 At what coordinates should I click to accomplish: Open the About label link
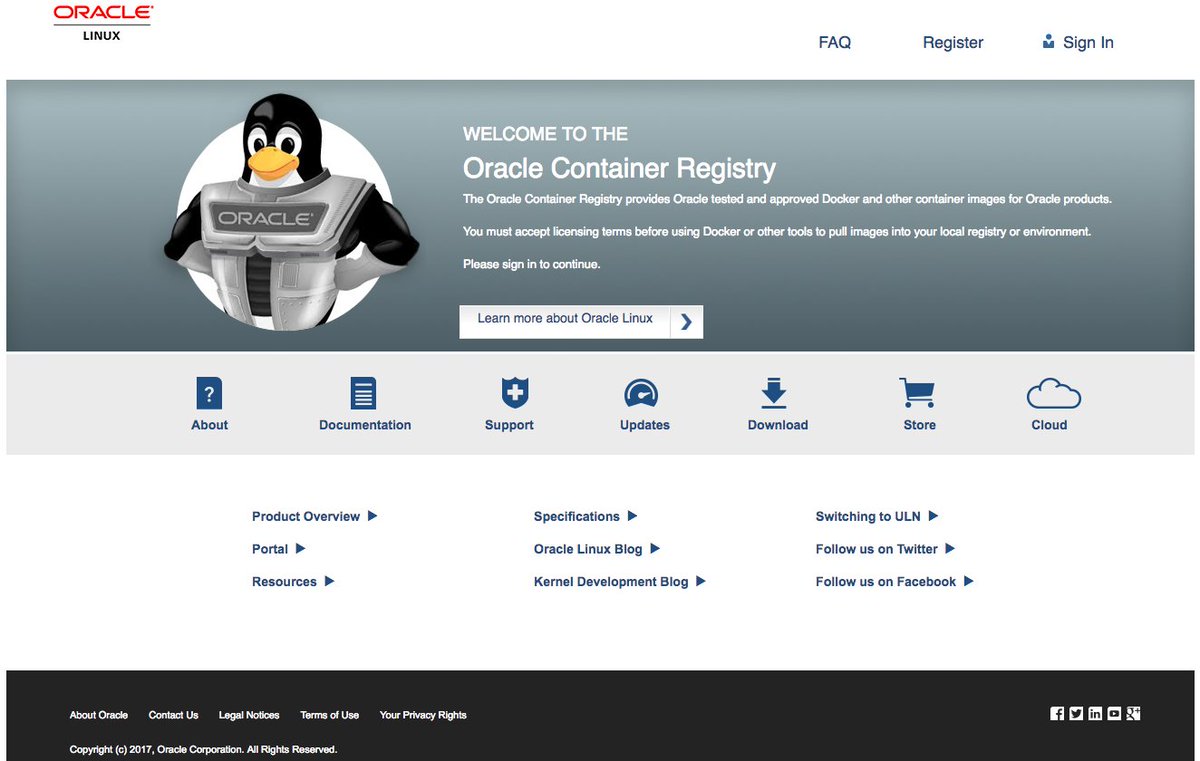coord(209,425)
